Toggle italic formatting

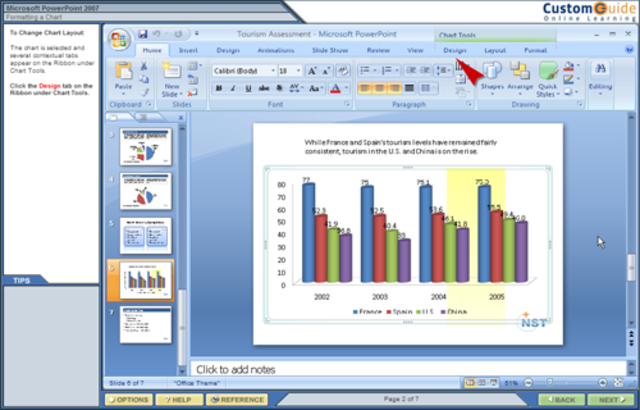(233, 88)
